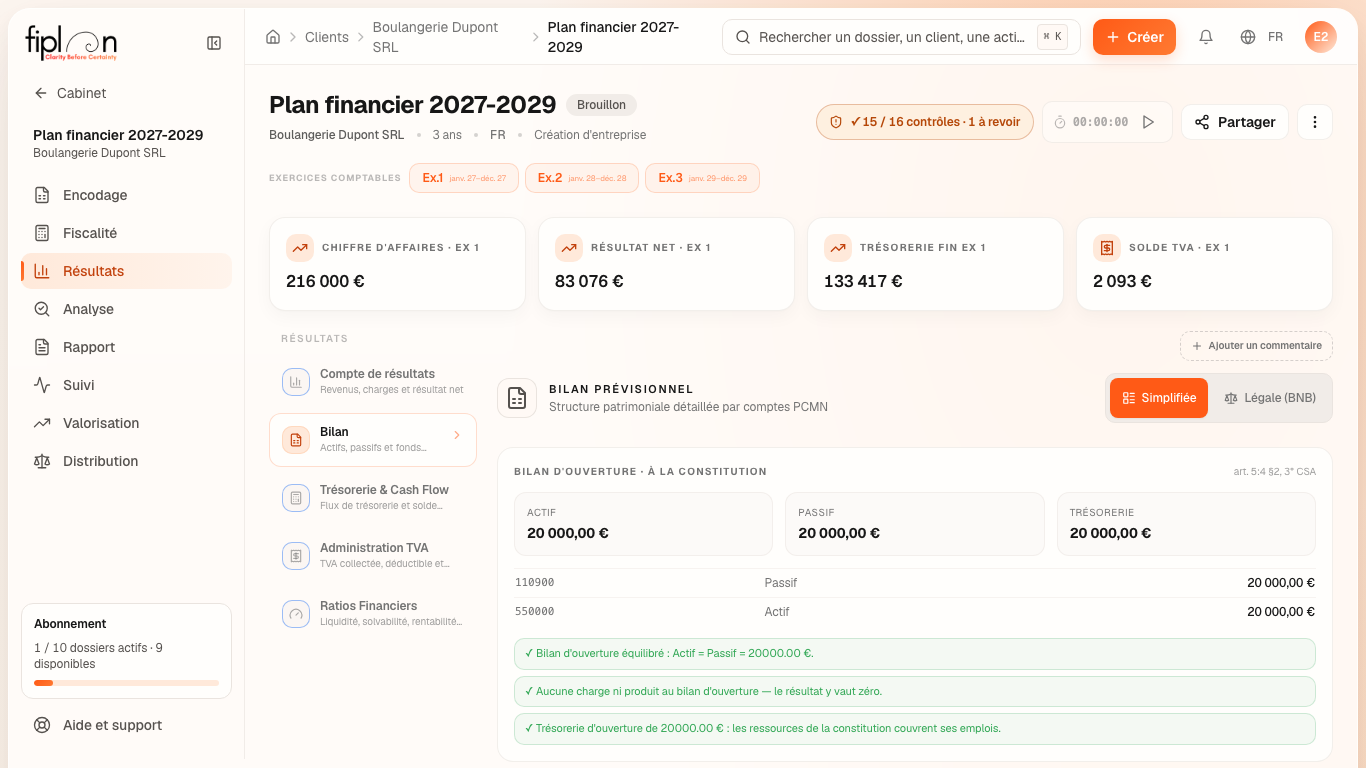This screenshot has width=1366, height=768.
Task: Click the Partager button
Action: 1235,122
